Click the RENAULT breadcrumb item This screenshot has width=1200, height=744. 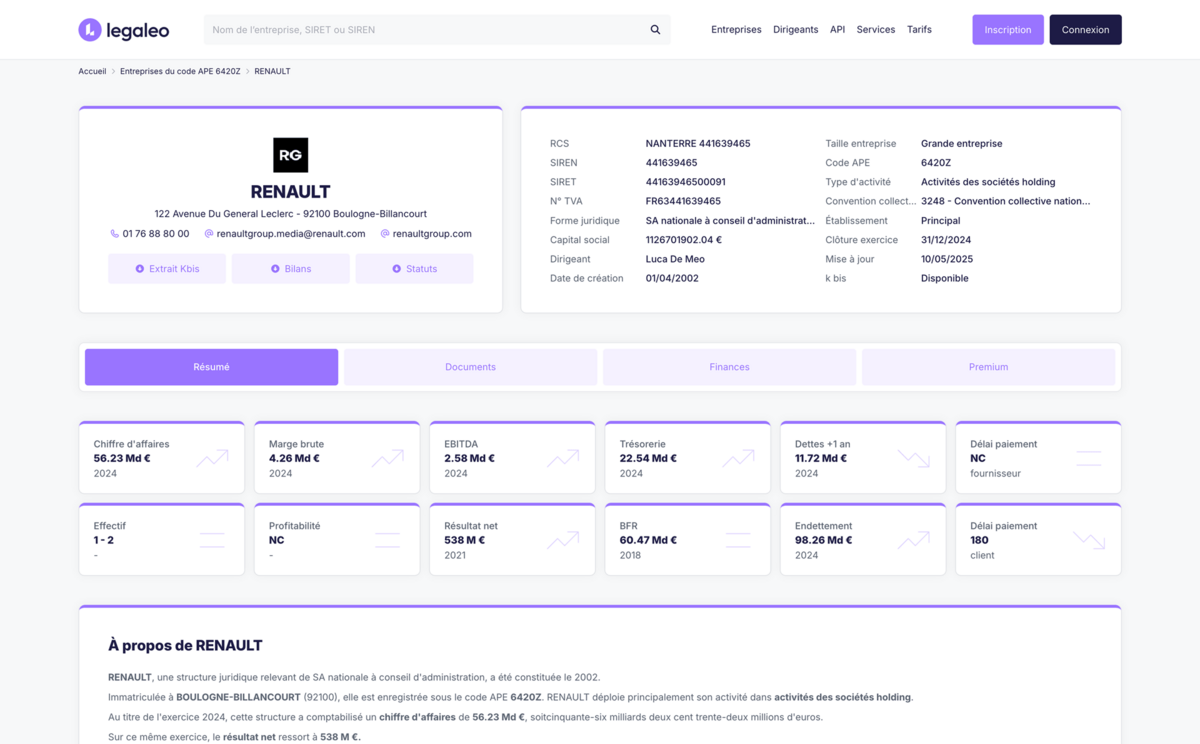tap(272, 72)
